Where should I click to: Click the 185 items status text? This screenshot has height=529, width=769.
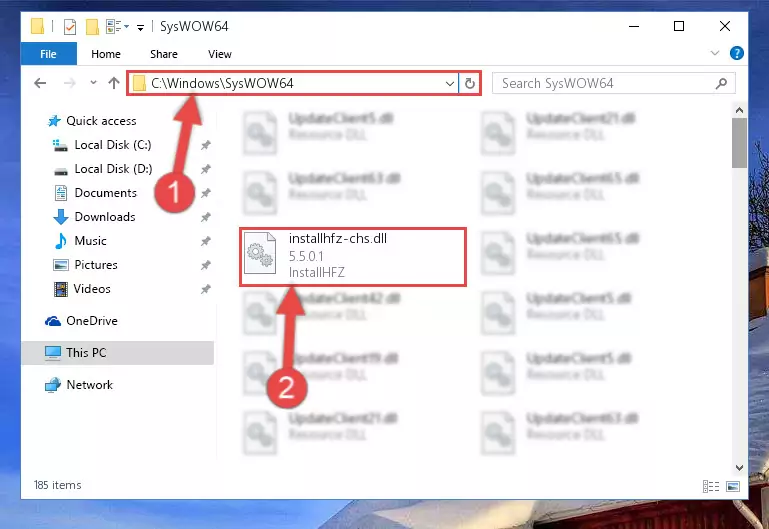[57, 485]
